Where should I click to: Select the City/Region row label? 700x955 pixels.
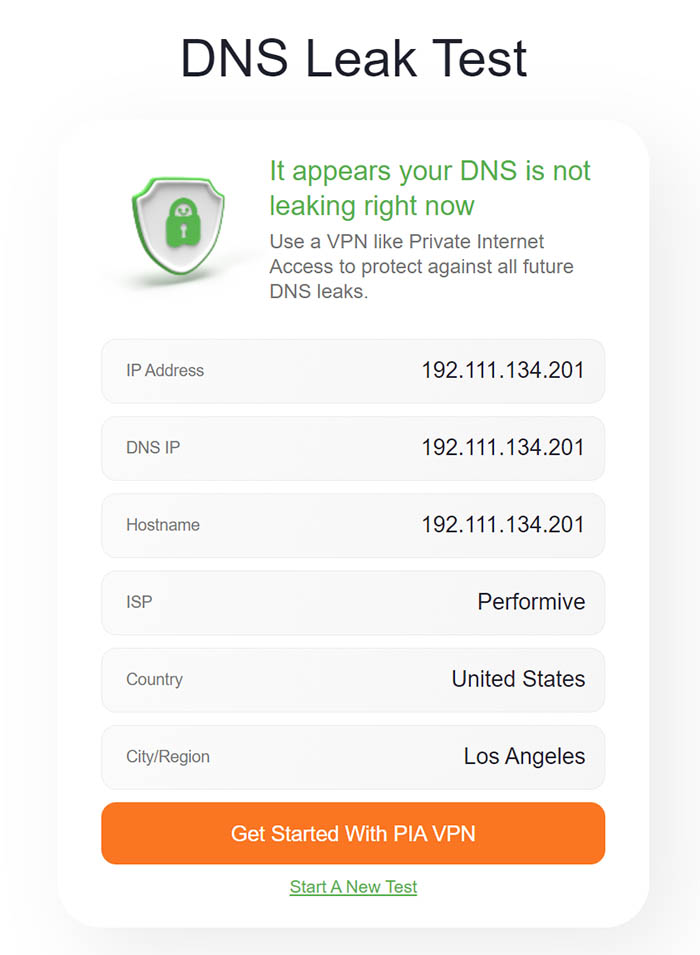168,757
